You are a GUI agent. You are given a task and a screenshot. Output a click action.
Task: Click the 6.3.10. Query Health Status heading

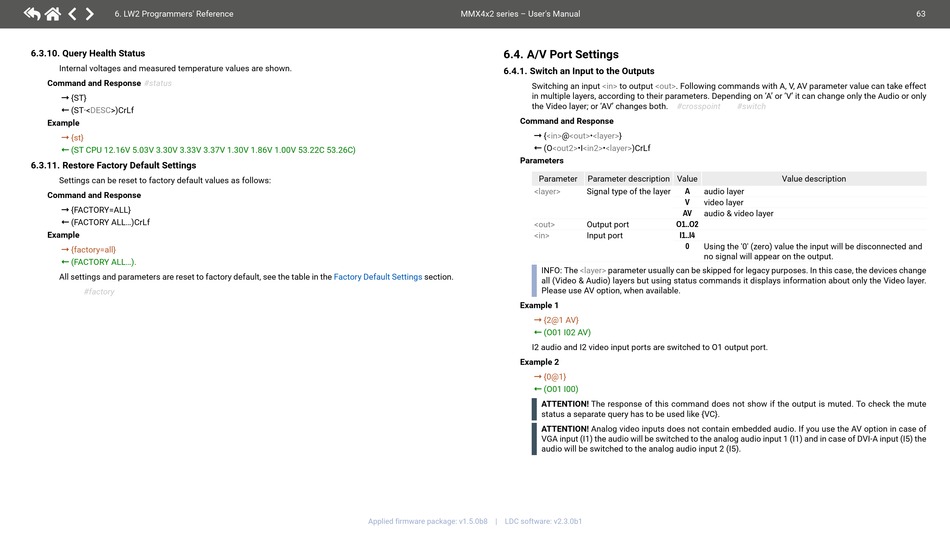(88, 54)
